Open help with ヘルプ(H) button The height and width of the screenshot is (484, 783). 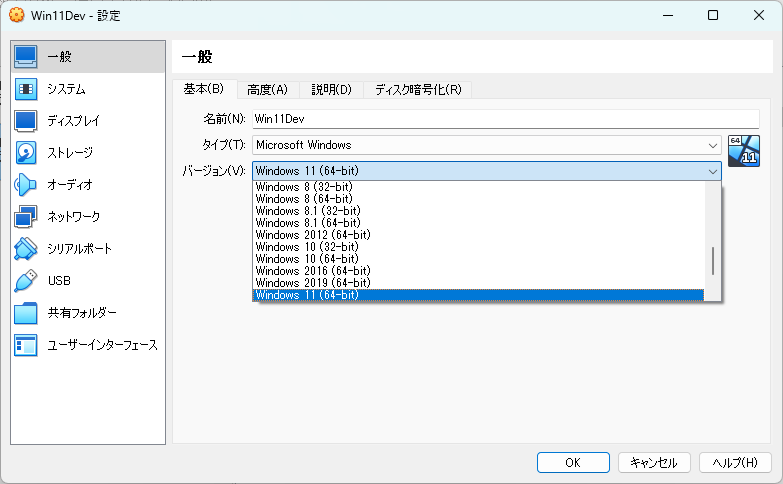point(735,463)
